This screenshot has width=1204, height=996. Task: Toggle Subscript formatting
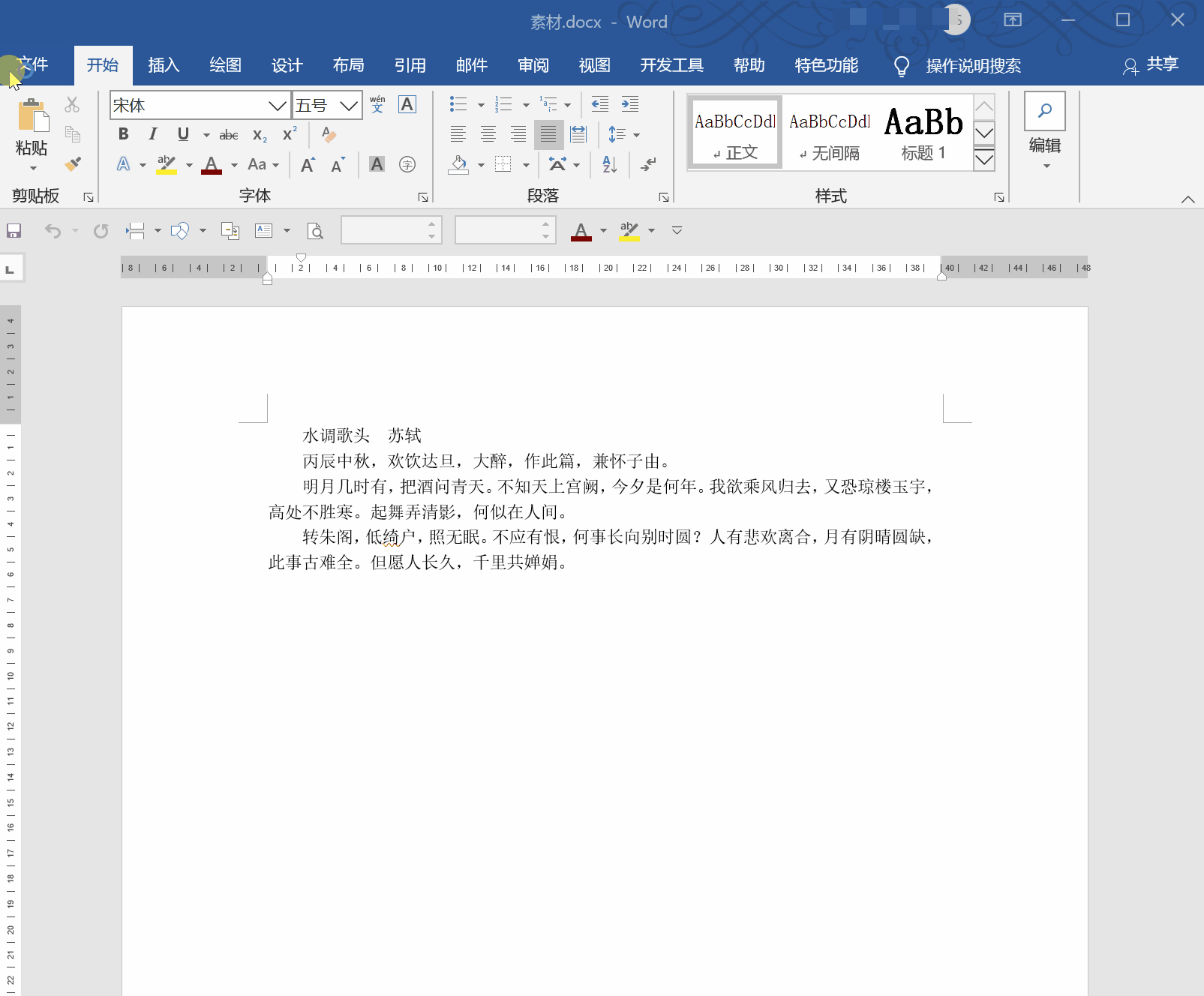point(260,135)
